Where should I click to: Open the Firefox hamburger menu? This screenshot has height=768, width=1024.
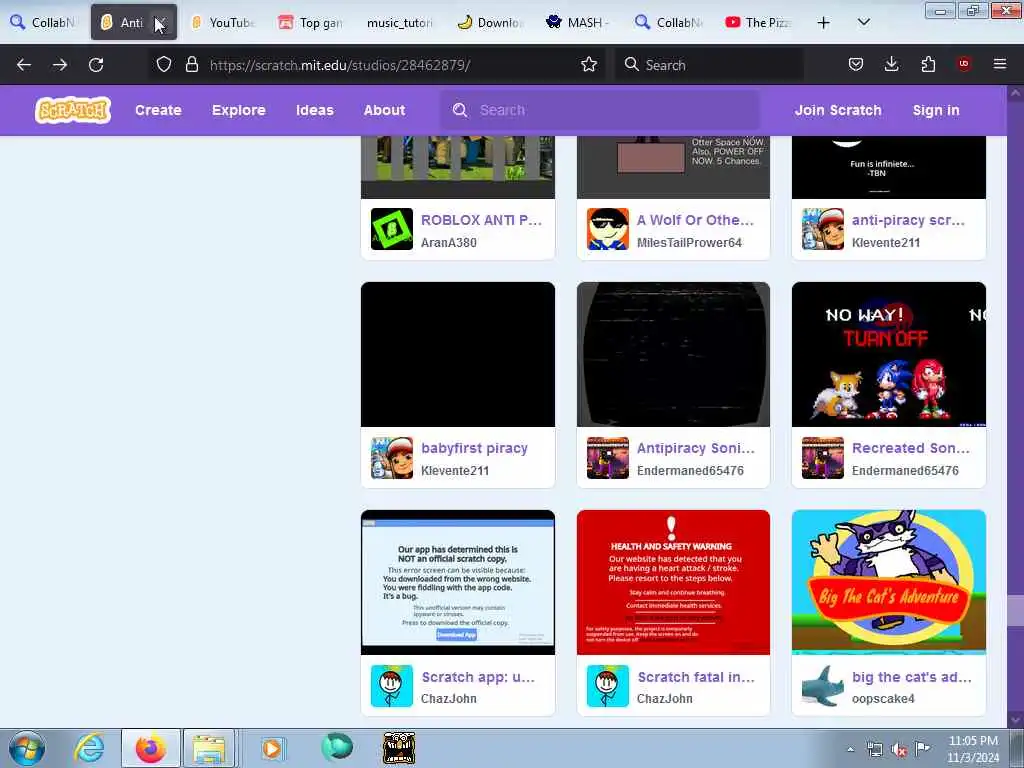pos(1000,65)
